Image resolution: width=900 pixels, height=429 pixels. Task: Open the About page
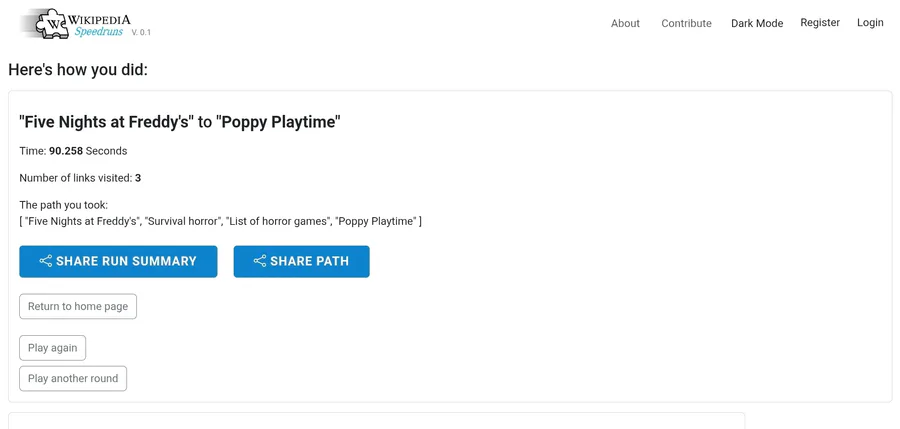[x=625, y=24]
